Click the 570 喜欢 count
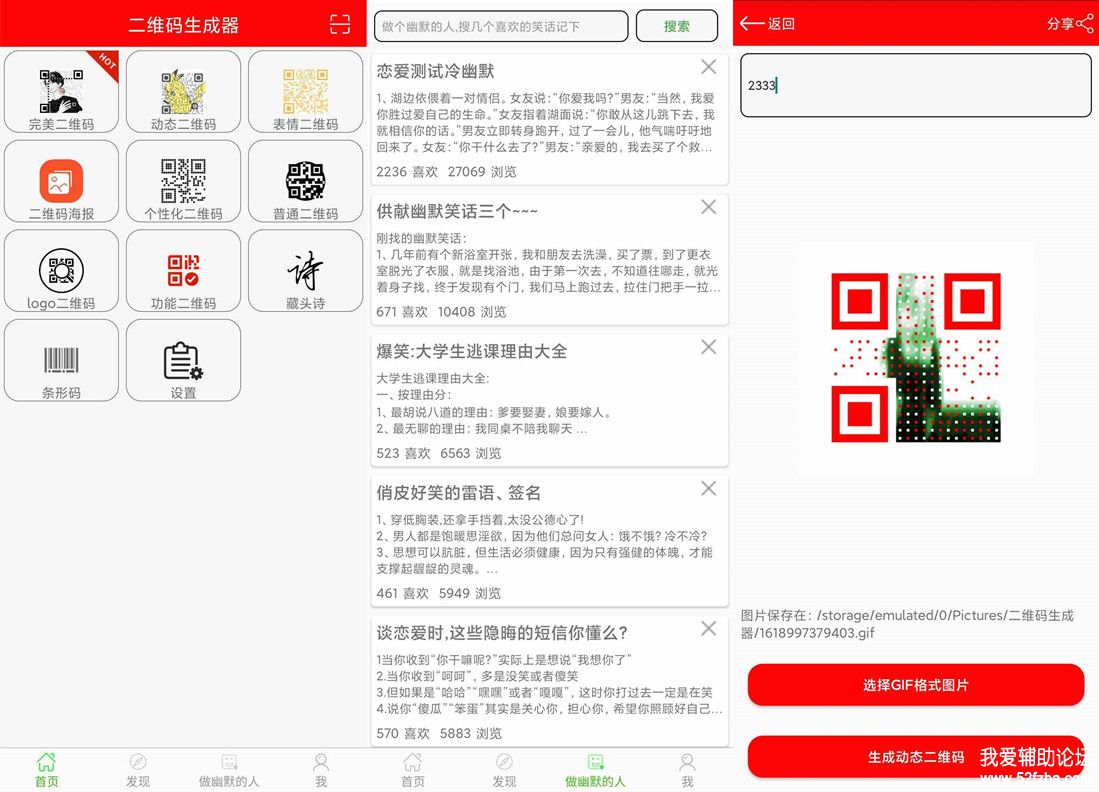The height and width of the screenshot is (792, 1099). [403, 734]
